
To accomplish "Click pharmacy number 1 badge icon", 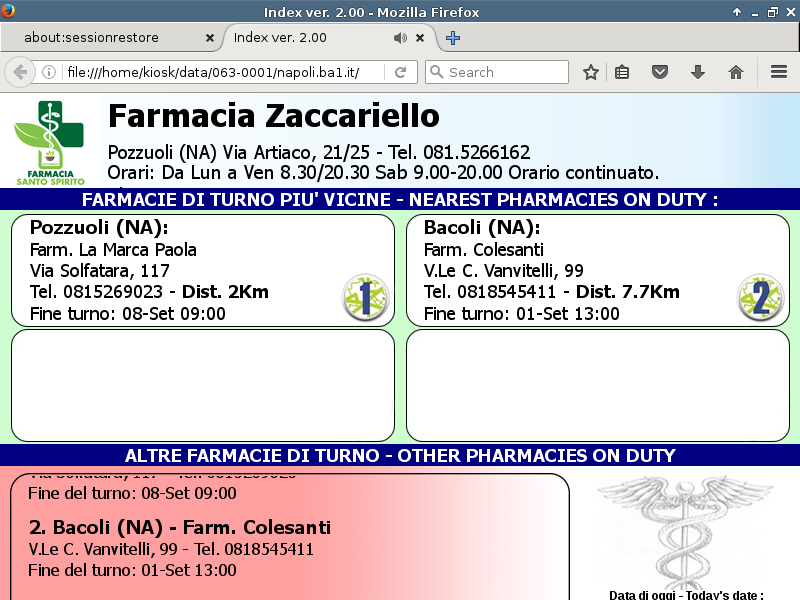I will (365, 298).
